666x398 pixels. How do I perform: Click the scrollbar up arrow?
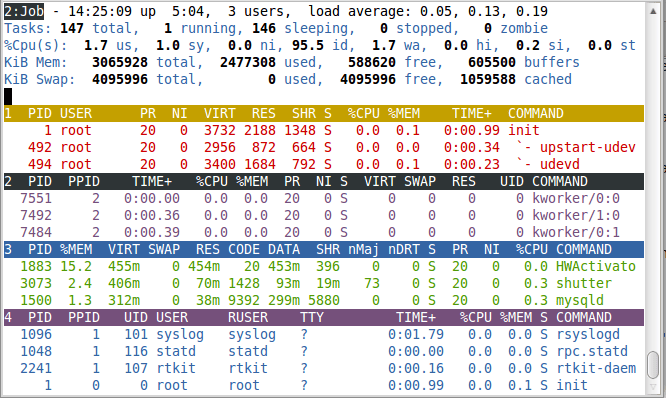click(x=653, y=11)
